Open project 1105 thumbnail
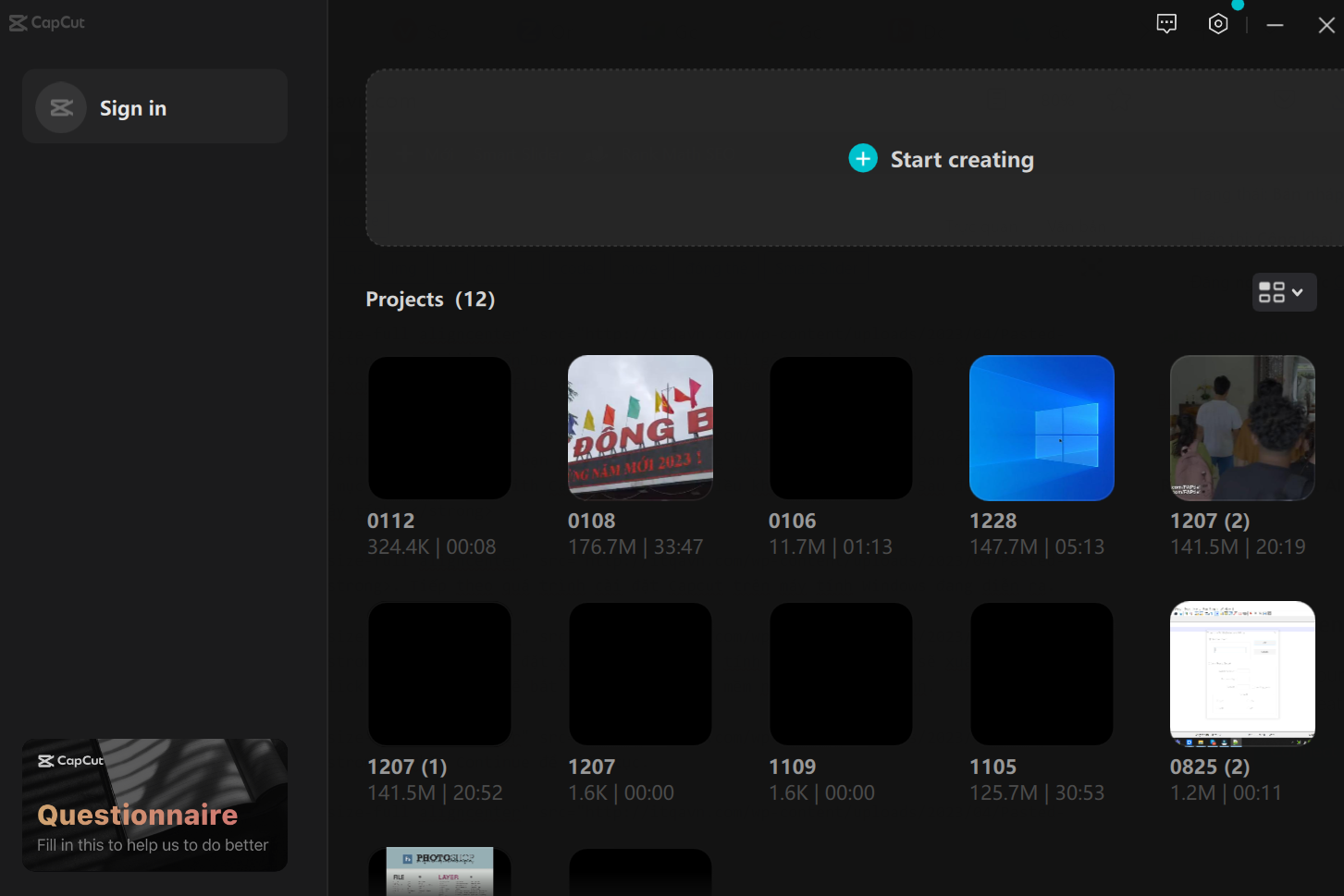1344x896 pixels. coord(1042,674)
